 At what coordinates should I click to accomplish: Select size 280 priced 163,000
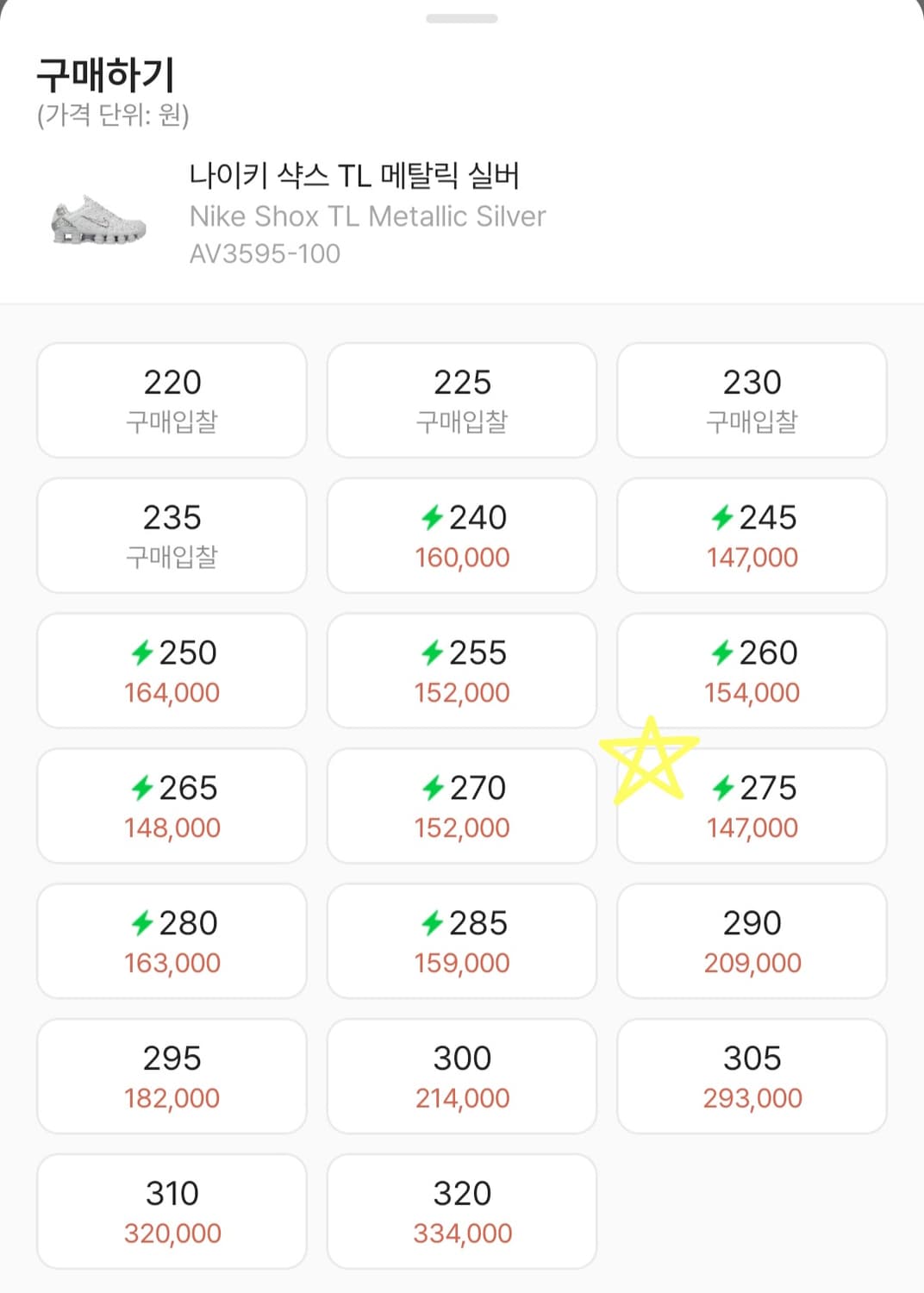(172, 941)
